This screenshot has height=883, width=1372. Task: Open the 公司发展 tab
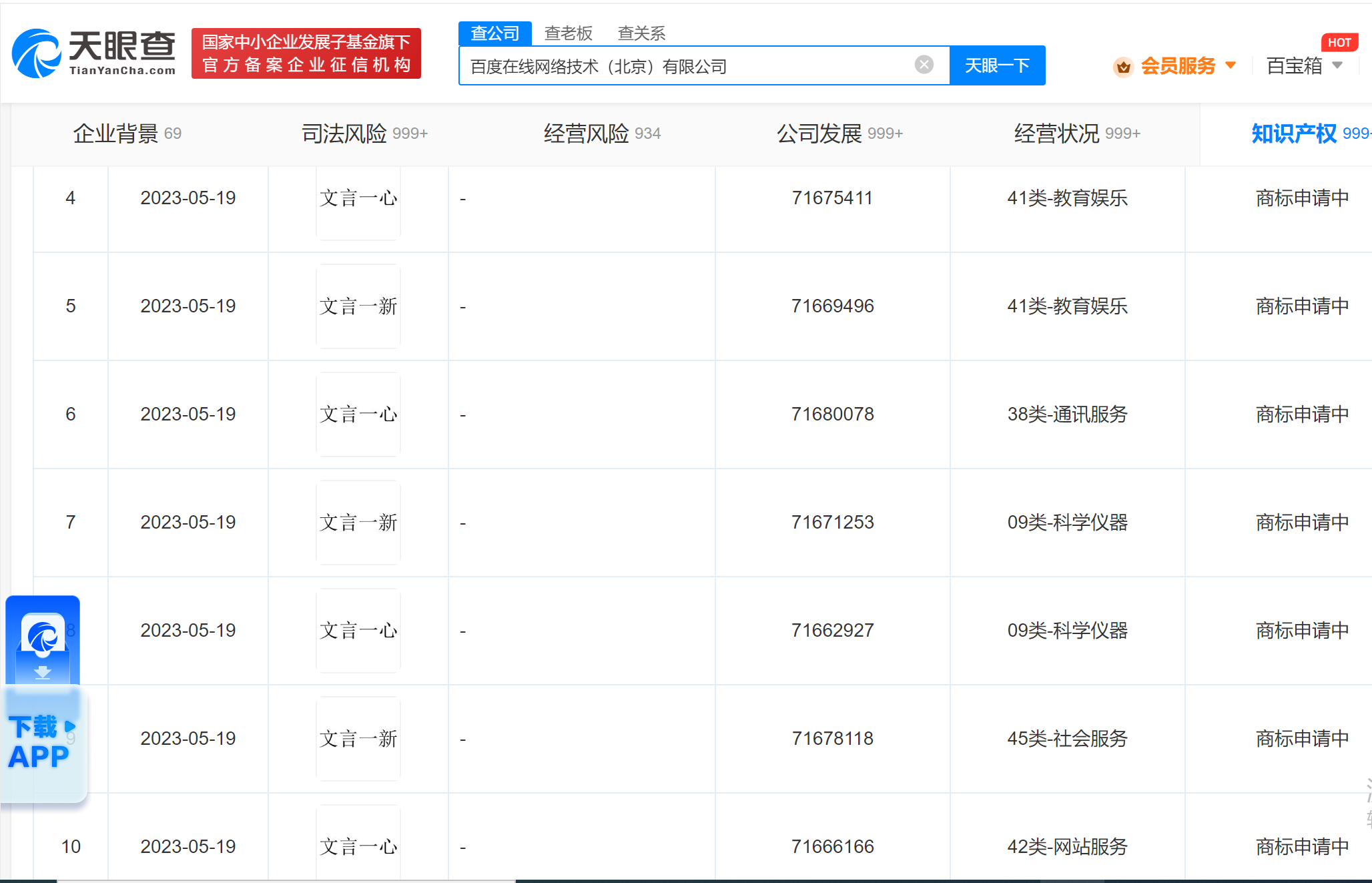point(839,133)
